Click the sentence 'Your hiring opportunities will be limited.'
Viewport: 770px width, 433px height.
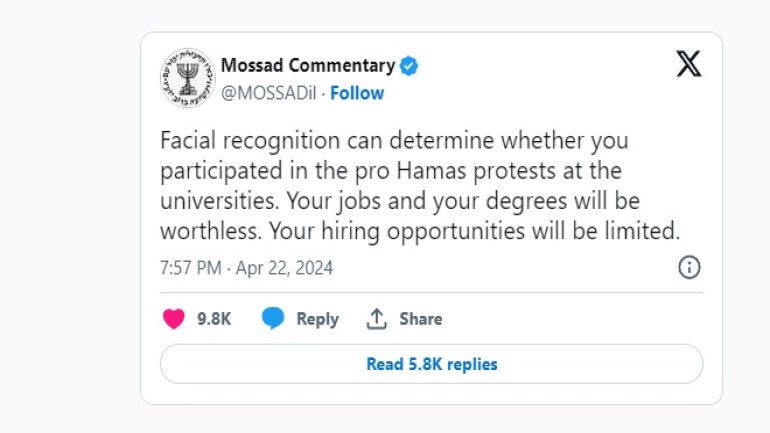tap(474, 231)
